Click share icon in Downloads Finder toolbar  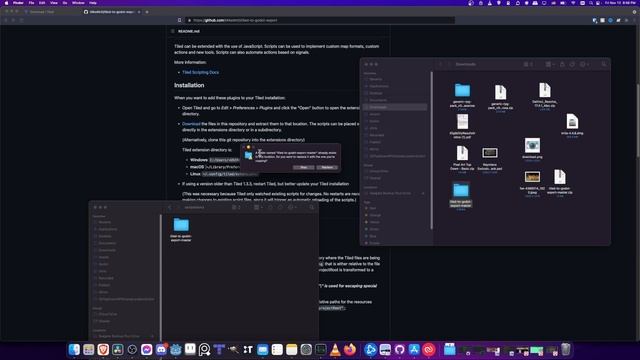[562, 64]
